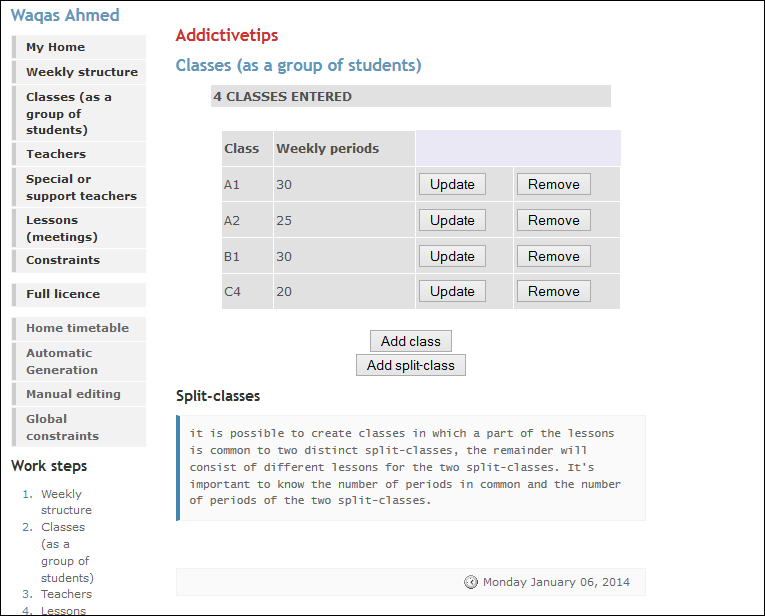Click the weekly periods value 25
The width and height of the screenshot is (765, 616).
[x=284, y=221]
